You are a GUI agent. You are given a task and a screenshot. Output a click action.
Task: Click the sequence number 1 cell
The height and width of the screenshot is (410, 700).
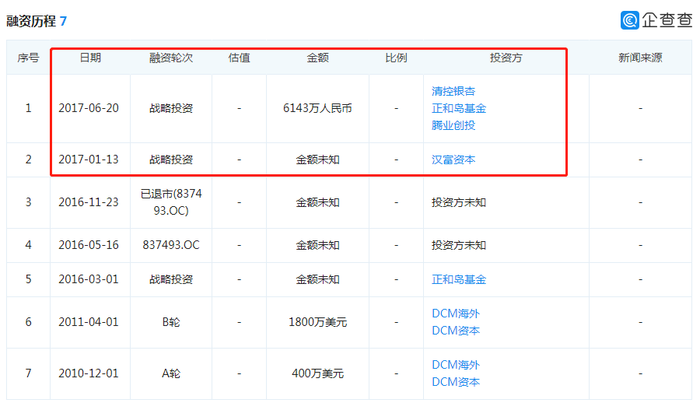point(28,108)
